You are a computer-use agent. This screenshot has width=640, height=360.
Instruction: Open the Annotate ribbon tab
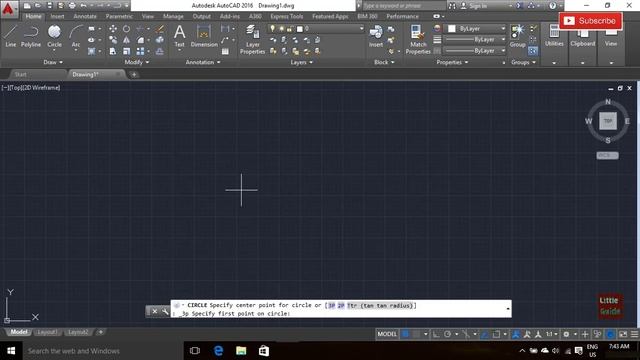tap(85, 16)
